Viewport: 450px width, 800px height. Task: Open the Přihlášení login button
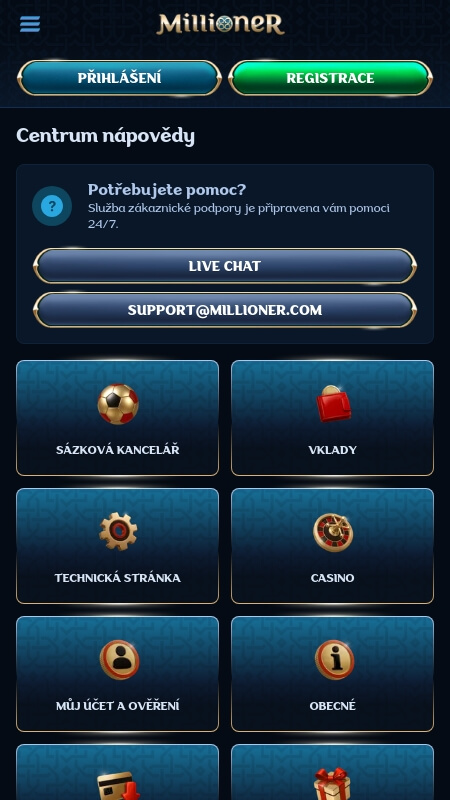[x=119, y=78]
